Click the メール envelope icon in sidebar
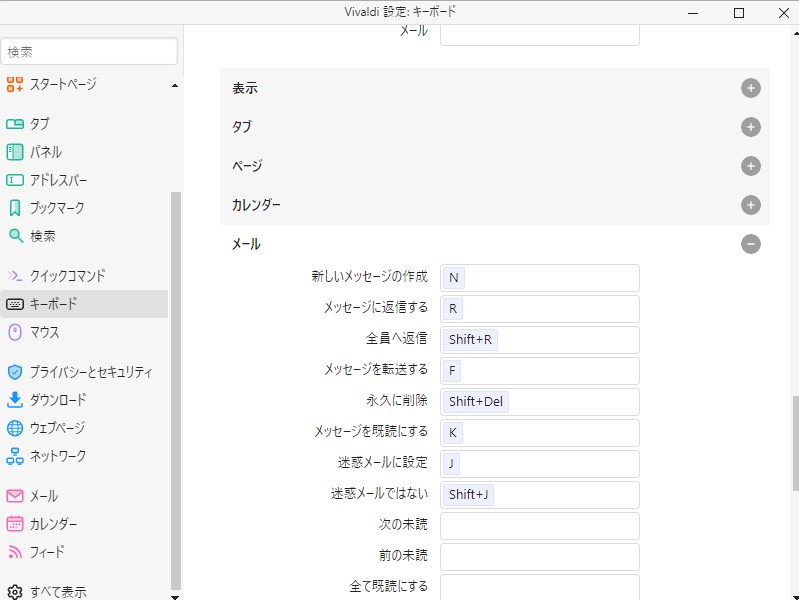 (15, 496)
